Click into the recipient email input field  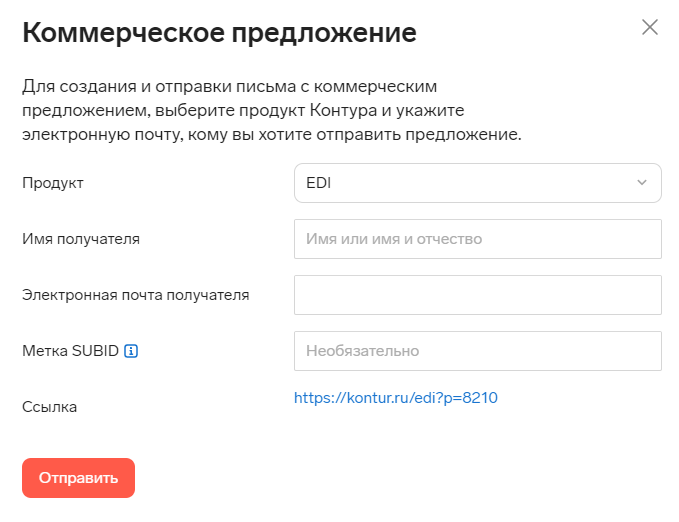click(477, 295)
